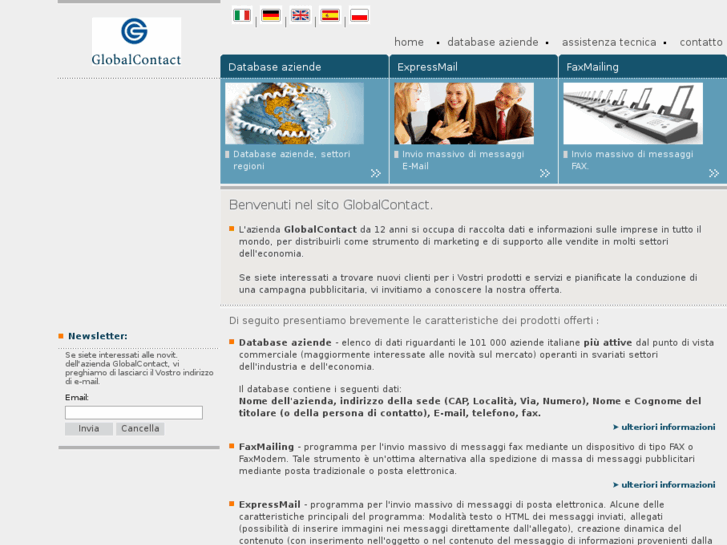This screenshot has height=545, width=727.
Task: Click 'Invio massivo di messaggi FAX' caption
Action: pyautogui.click(x=632, y=160)
